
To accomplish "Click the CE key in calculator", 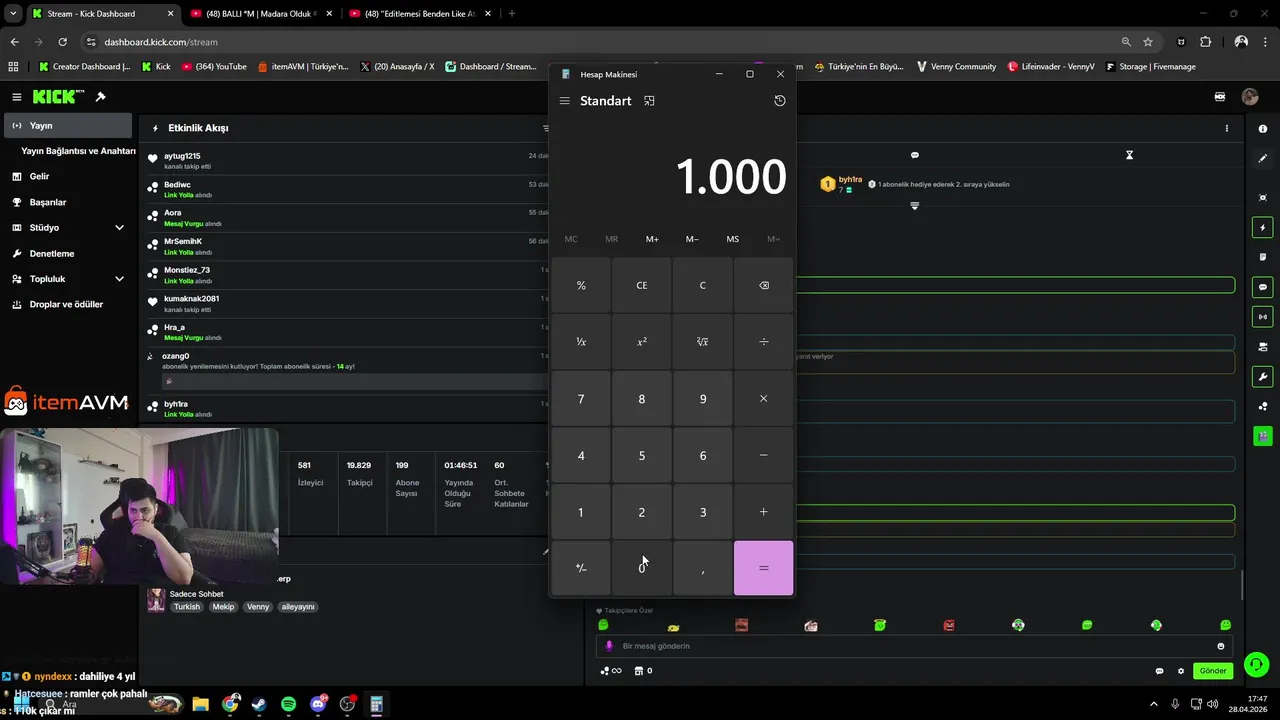I will coord(642,285).
